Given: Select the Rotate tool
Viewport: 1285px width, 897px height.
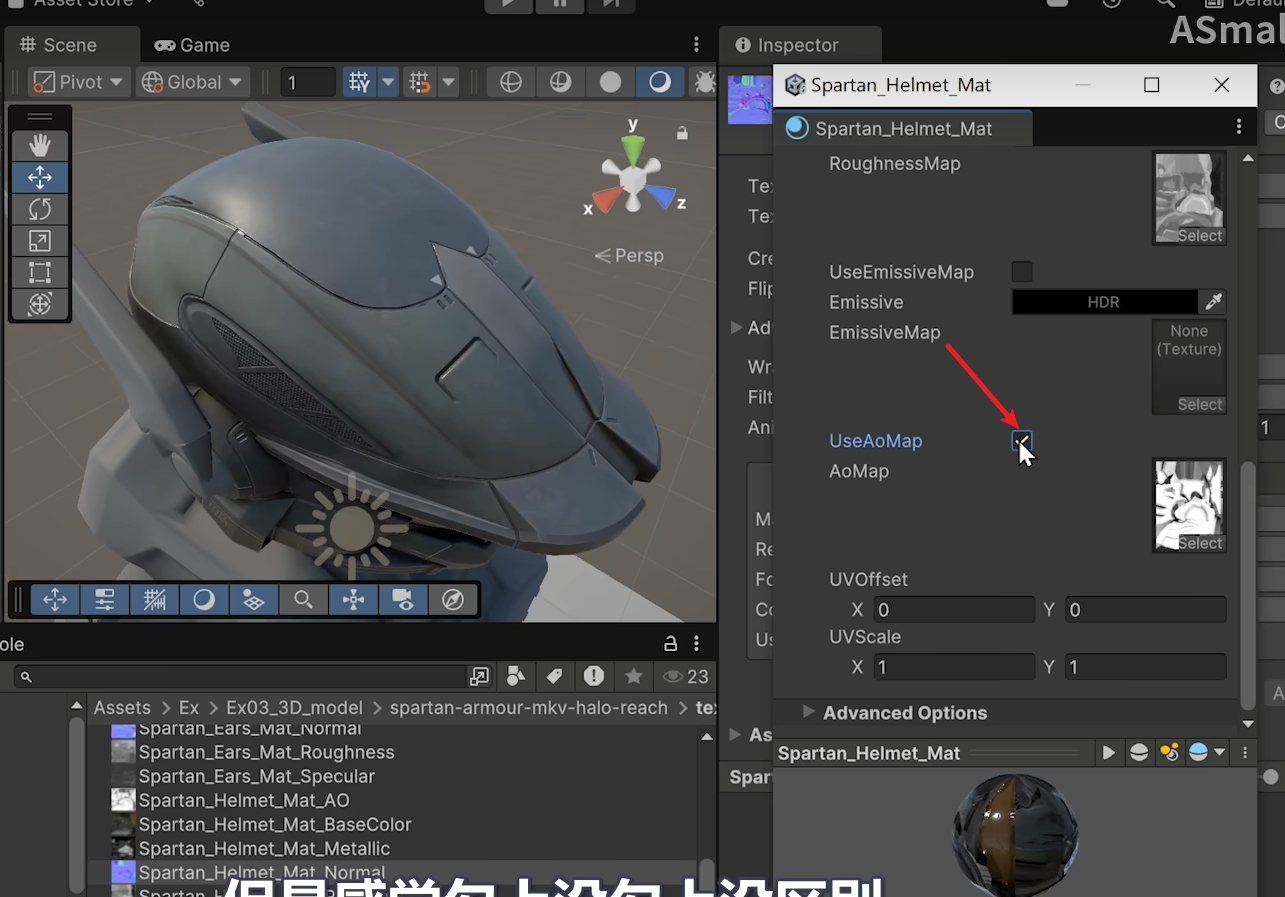Looking at the screenshot, I should click(x=40, y=209).
